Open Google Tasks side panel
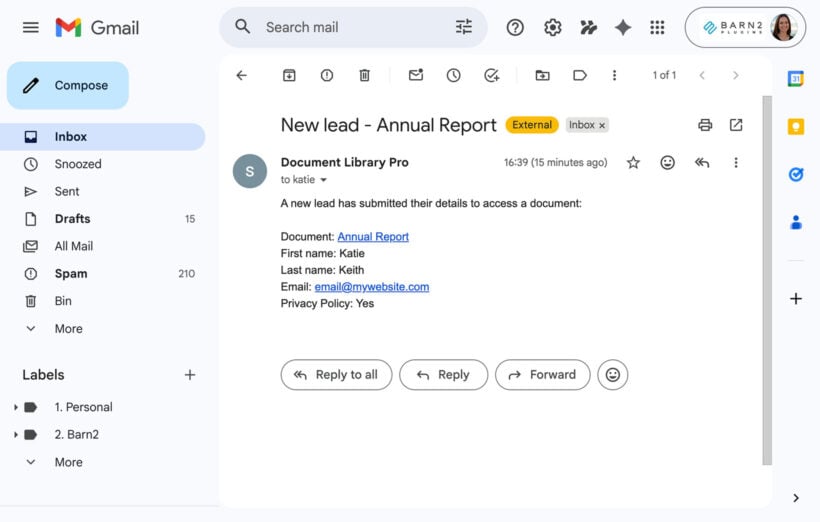The height and width of the screenshot is (522, 820). (796, 174)
